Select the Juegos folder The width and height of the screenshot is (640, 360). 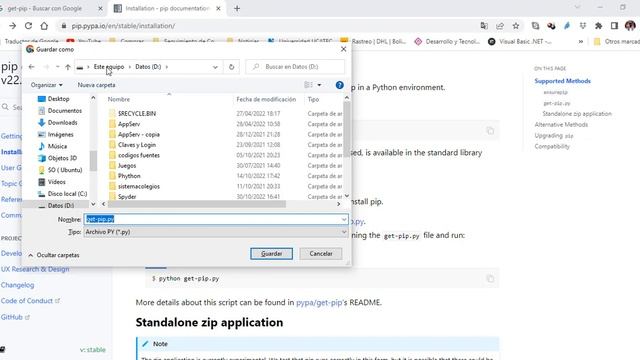[x=127, y=166]
